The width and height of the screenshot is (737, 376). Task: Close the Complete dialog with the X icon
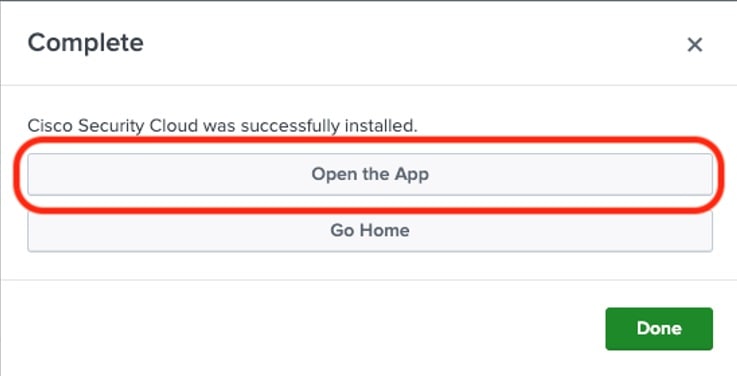click(x=695, y=45)
